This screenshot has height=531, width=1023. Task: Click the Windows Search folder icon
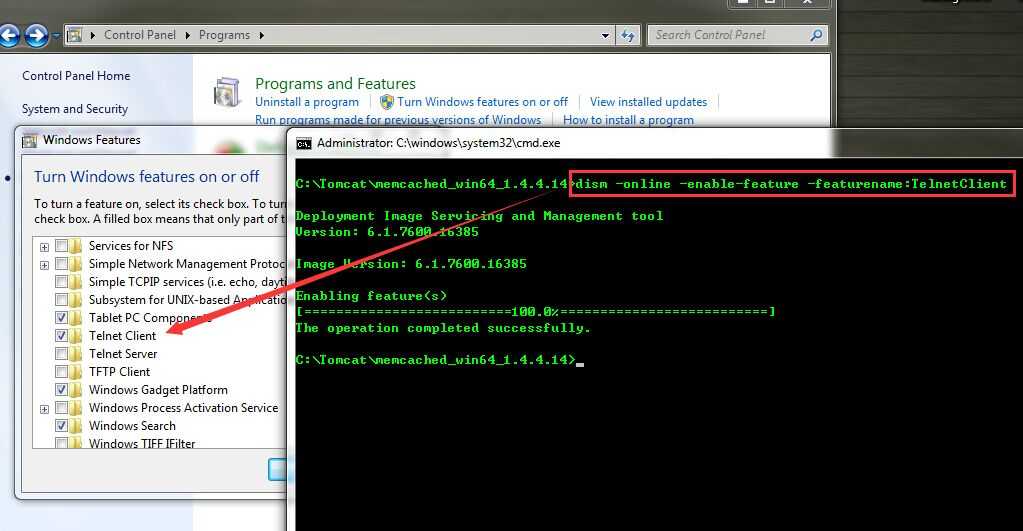coord(76,426)
